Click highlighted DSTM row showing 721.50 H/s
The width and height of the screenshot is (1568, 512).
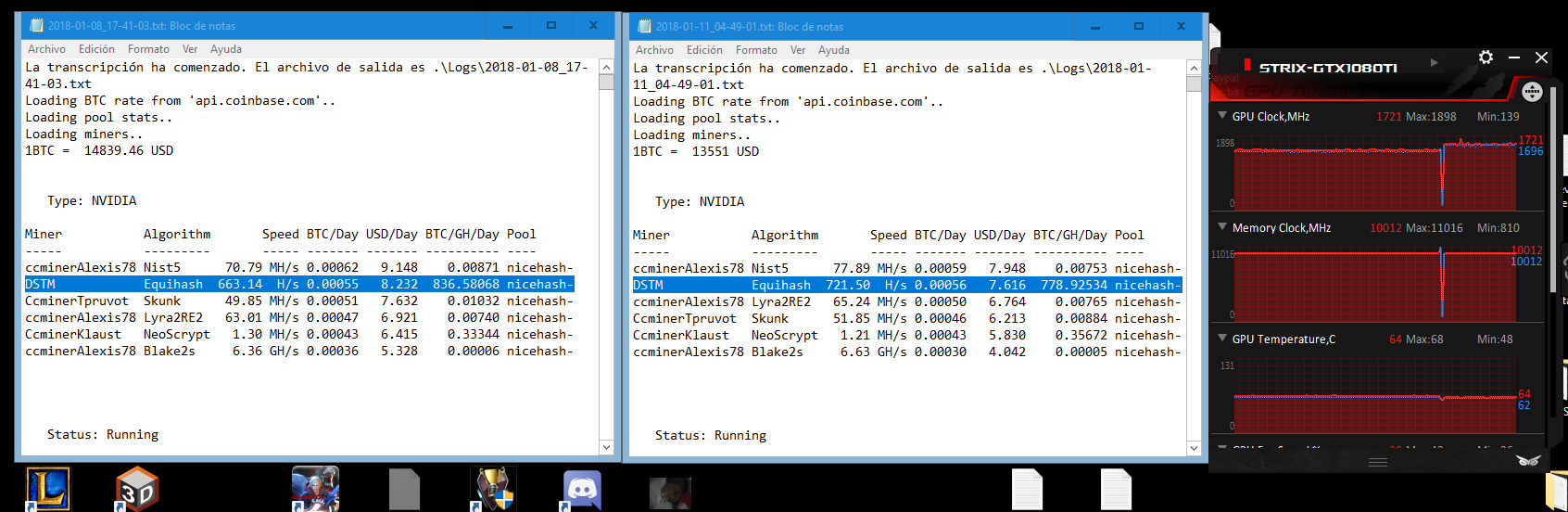click(907, 285)
